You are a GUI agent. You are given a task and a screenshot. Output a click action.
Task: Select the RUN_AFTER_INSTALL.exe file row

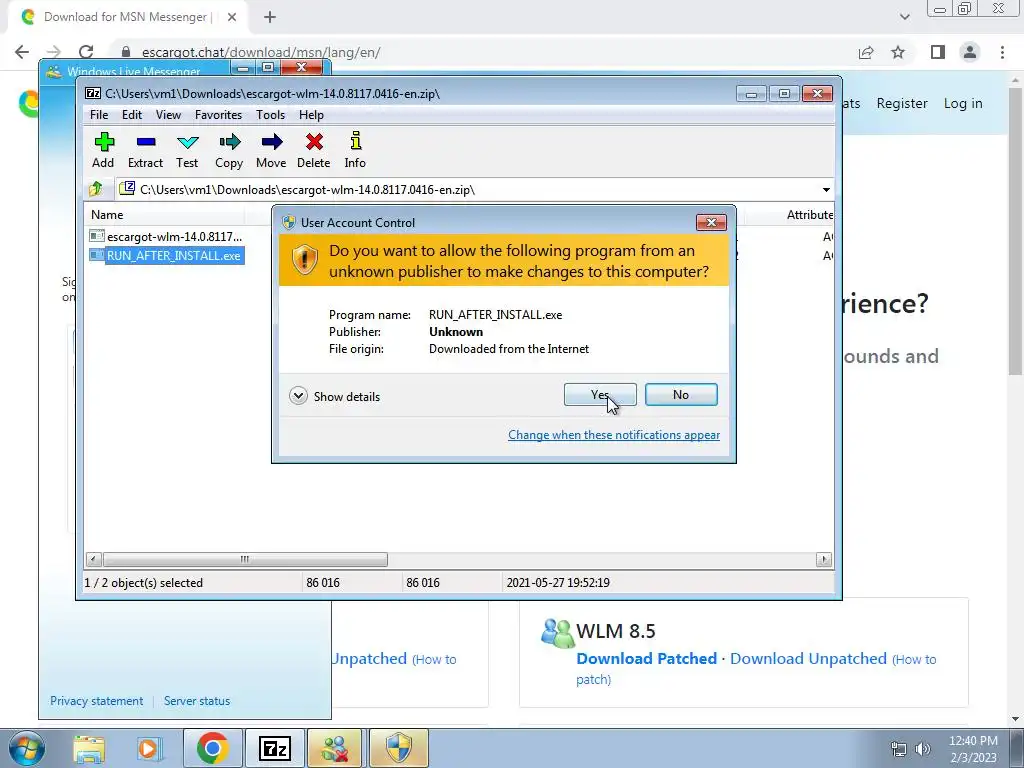click(166, 255)
